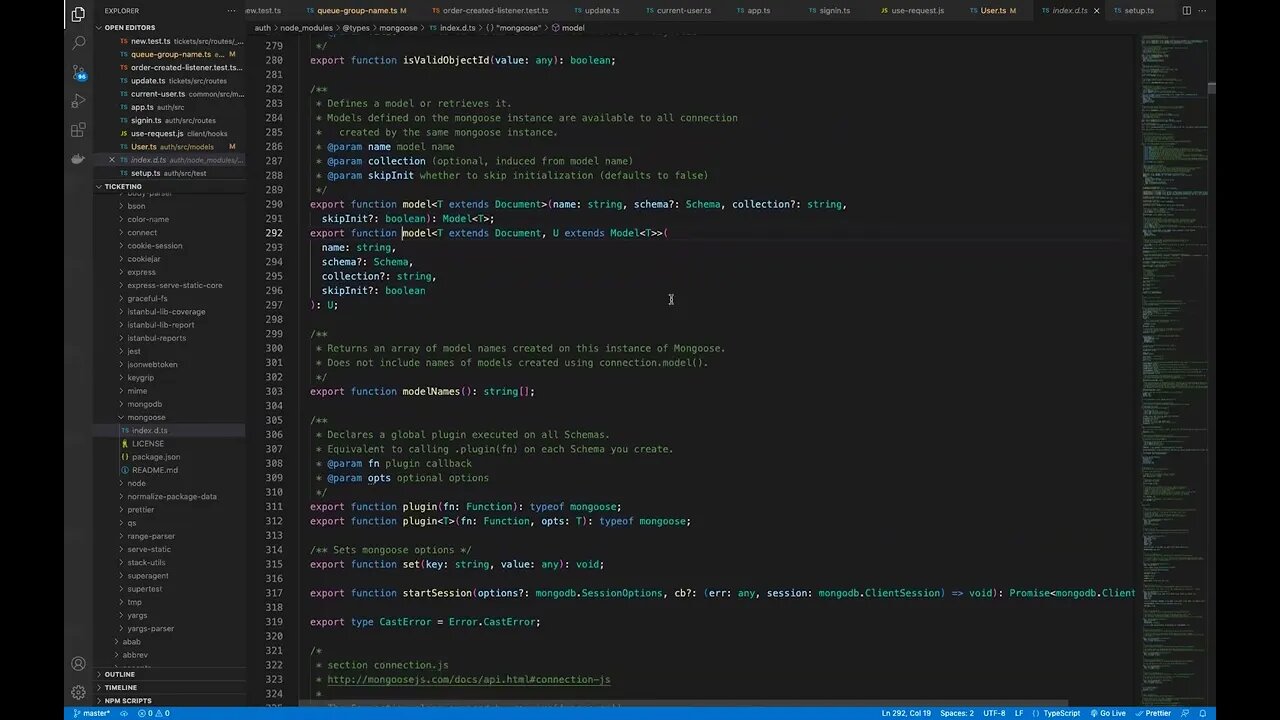1280x720 pixels.
Task: Open the Extensions view
Action: 78,130
